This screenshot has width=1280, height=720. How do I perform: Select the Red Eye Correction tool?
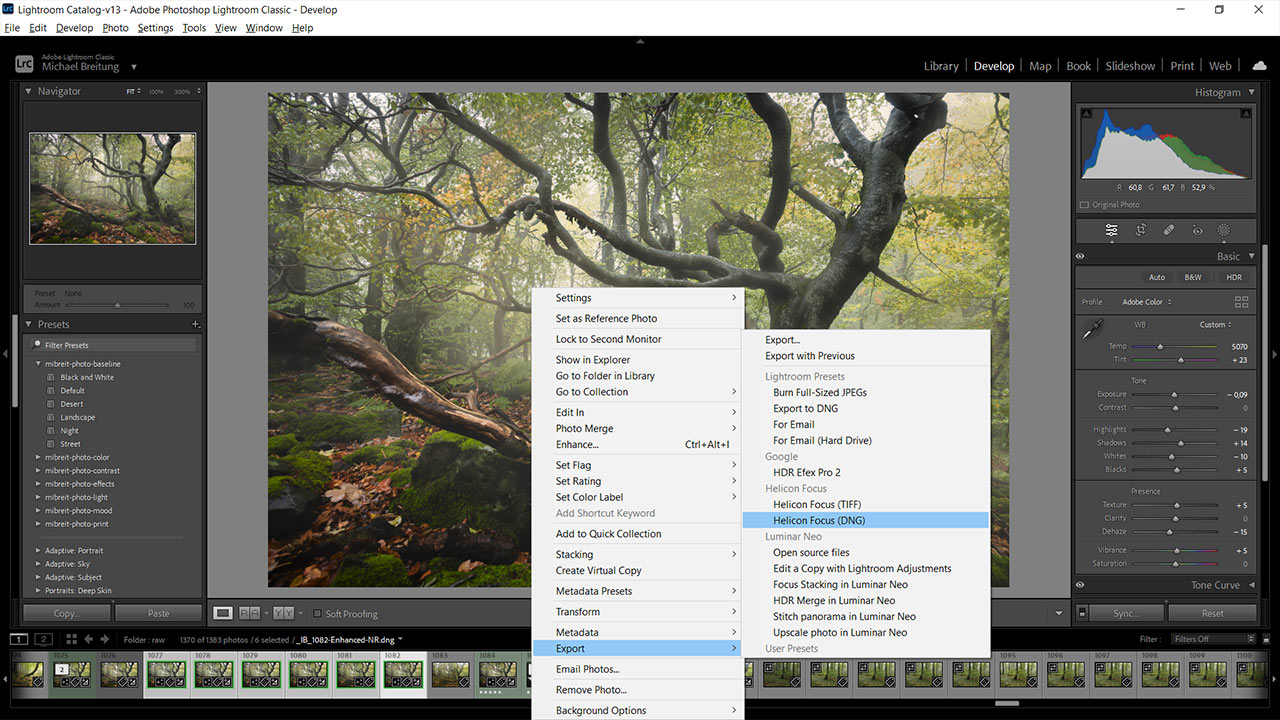pyautogui.click(x=1197, y=230)
